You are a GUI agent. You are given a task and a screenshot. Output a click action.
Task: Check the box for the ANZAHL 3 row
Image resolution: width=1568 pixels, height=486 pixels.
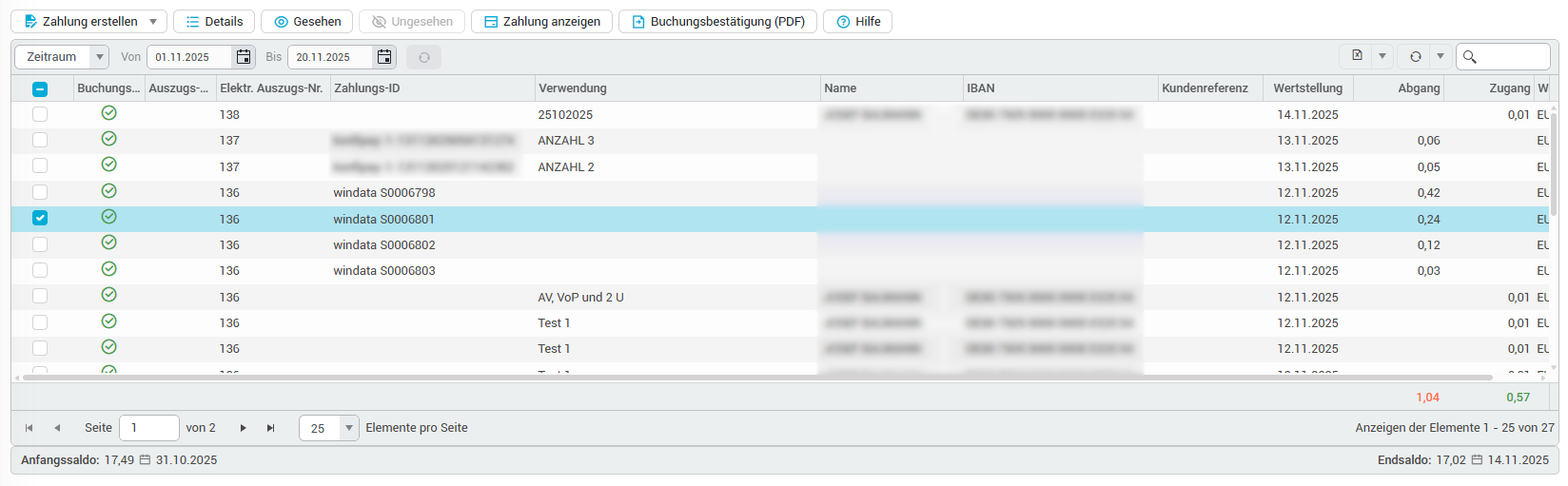tap(40, 140)
